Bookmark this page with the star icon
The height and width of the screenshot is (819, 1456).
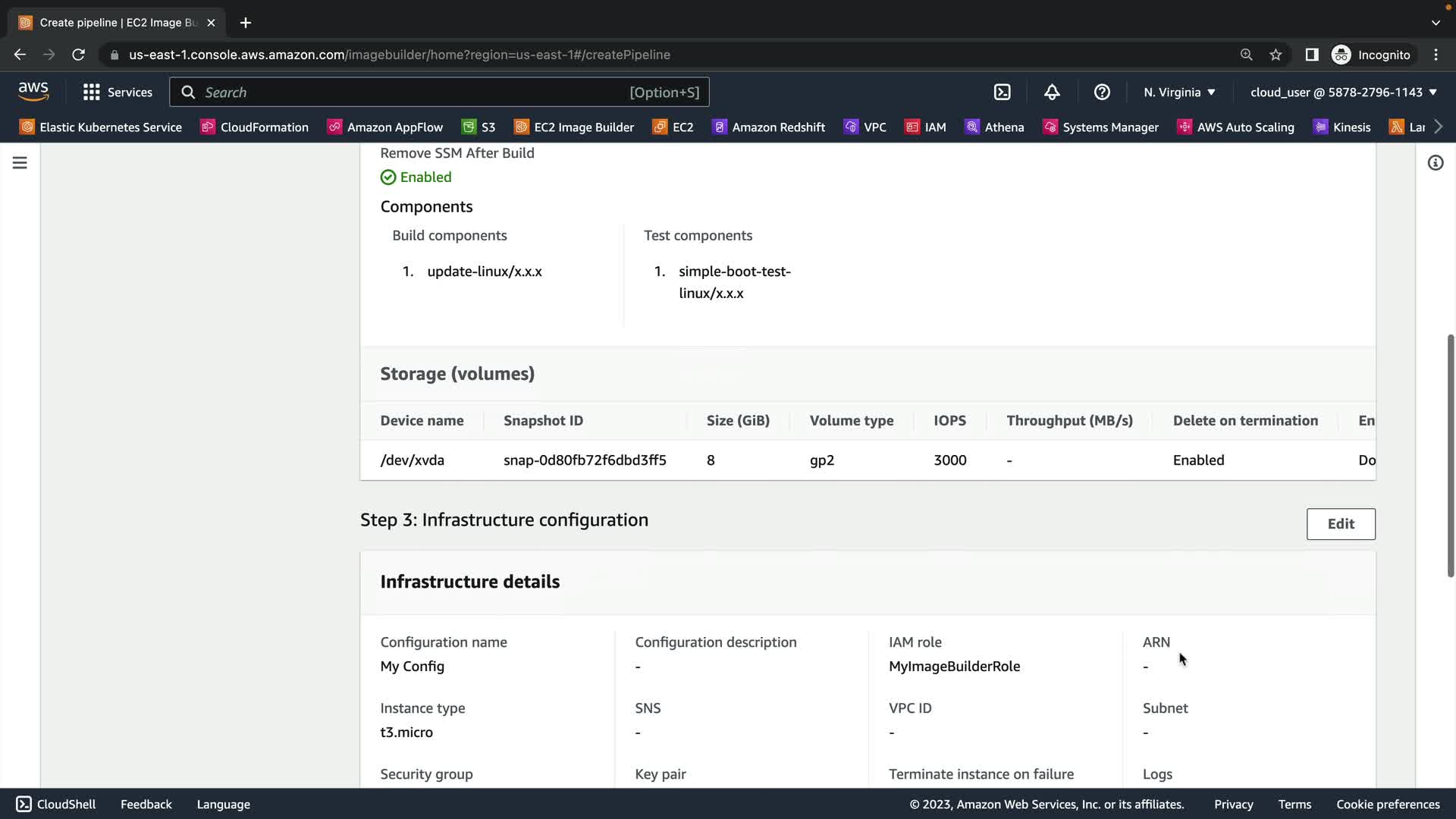point(1276,55)
